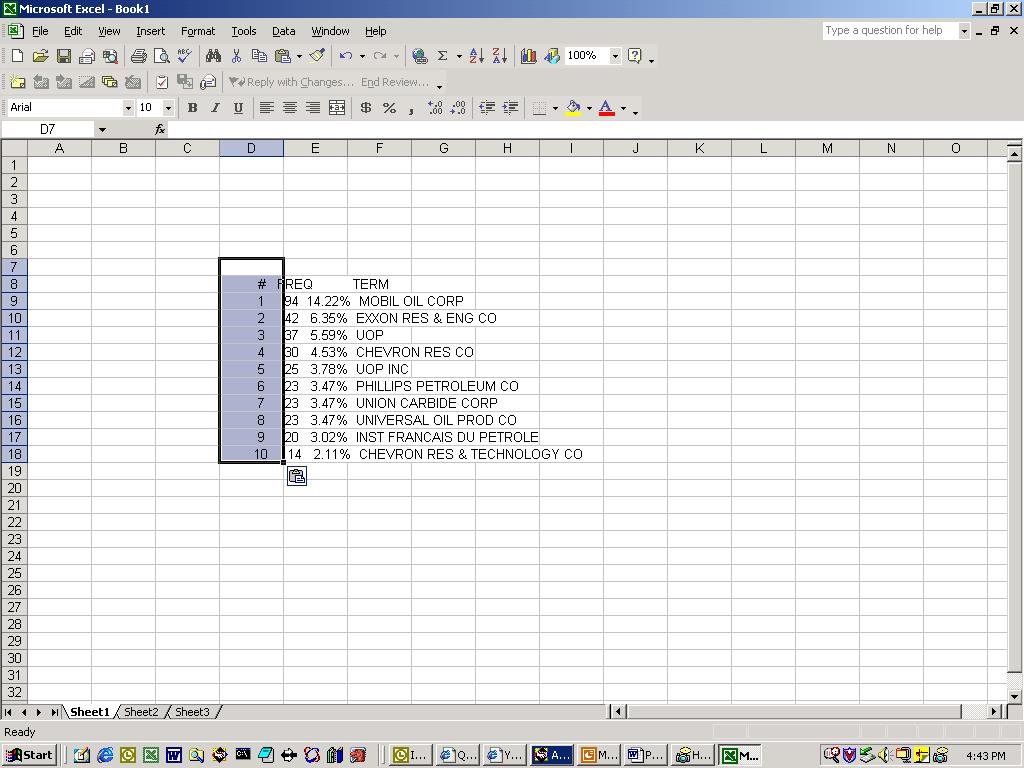Click the vertical scrollbar down arrow
1024x768 pixels.
click(1014, 696)
